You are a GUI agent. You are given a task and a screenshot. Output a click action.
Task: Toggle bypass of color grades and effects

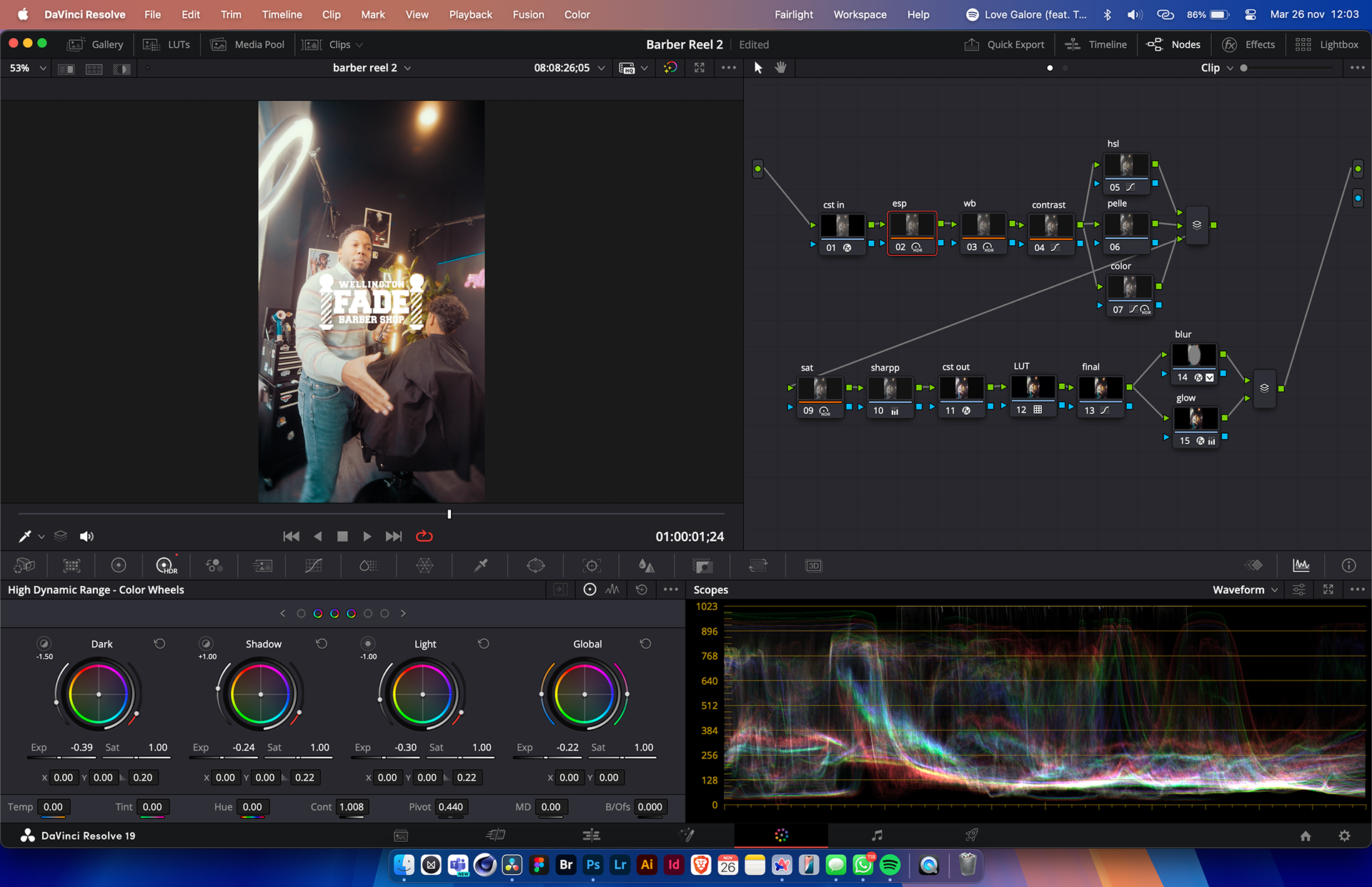[x=670, y=67]
